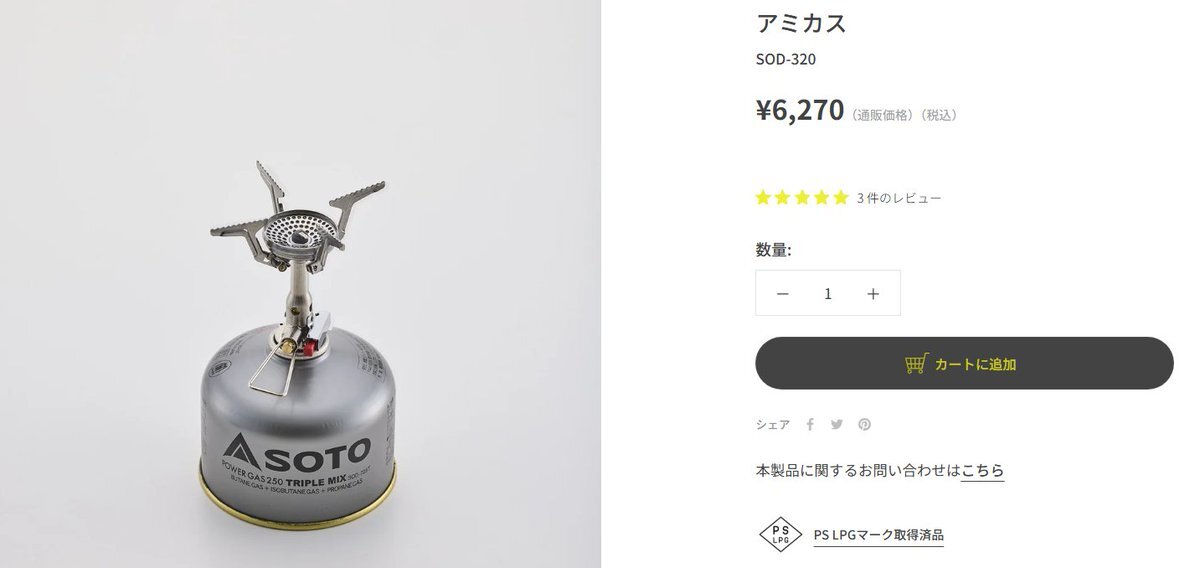Open the PS LPGマーク取得済品 link
Viewport: 1200px width, 568px height.
pos(878,534)
